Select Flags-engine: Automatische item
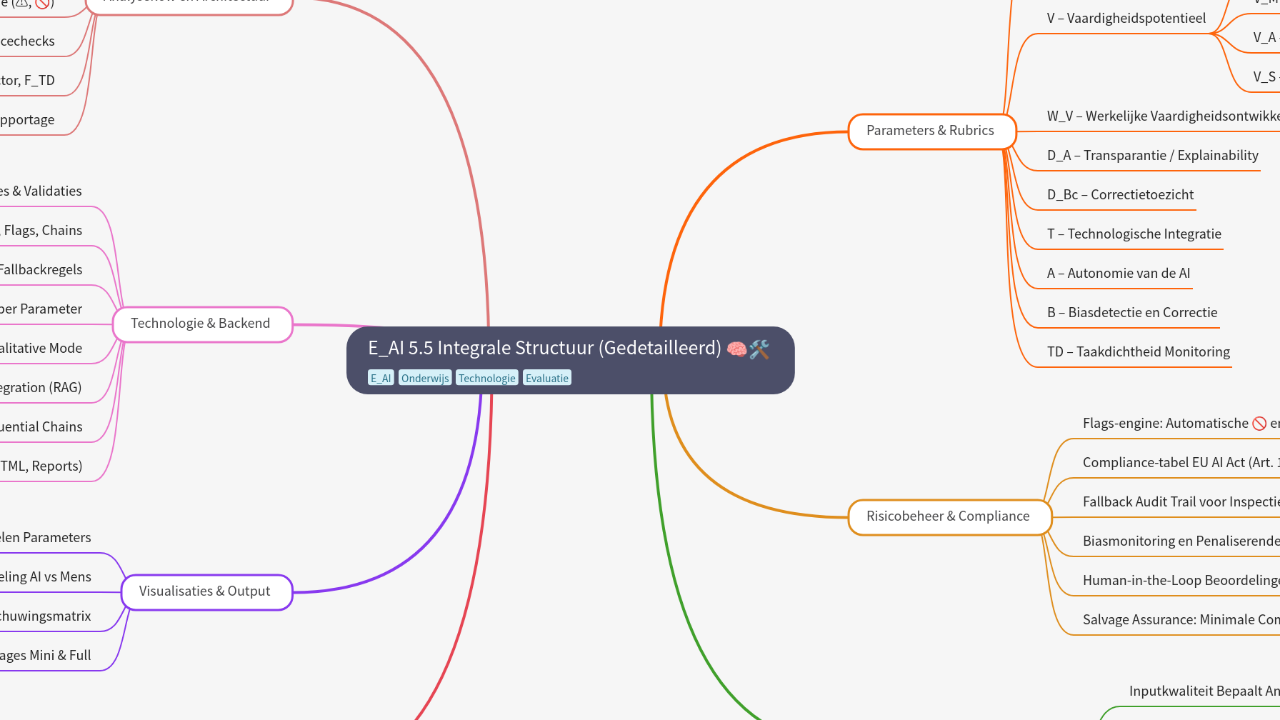This screenshot has width=1280, height=720. pos(1181,424)
